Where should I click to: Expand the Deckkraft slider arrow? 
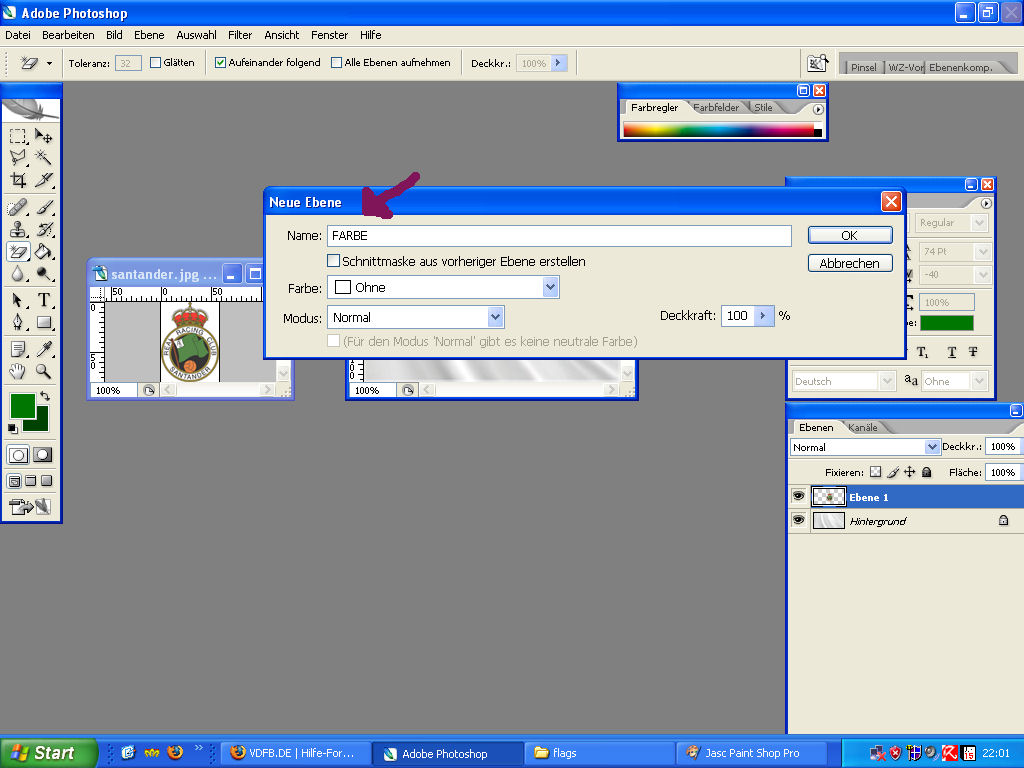(x=764, y=316)
